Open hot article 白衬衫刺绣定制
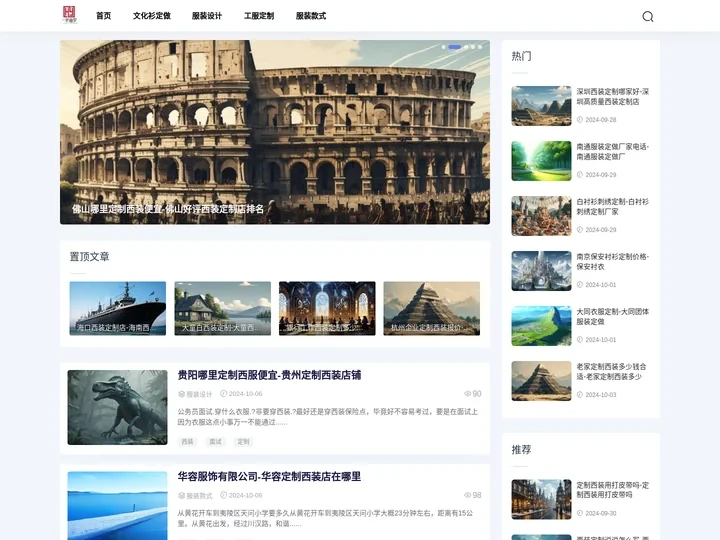The image size is (720, 540). tap(613, 207)
